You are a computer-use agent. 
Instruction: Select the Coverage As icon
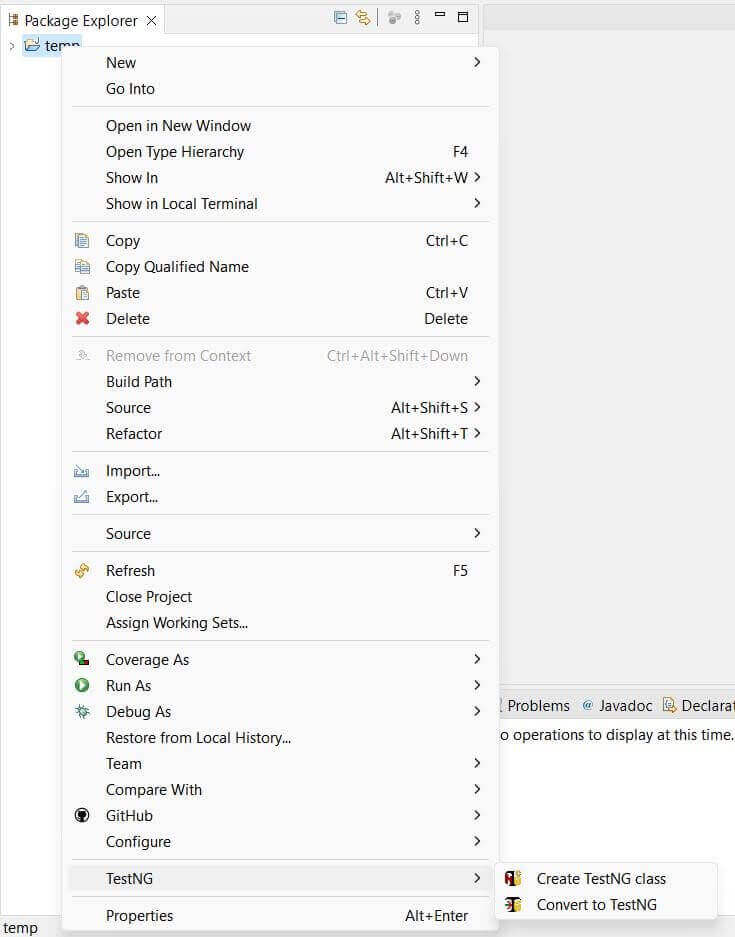coord(82,659)
